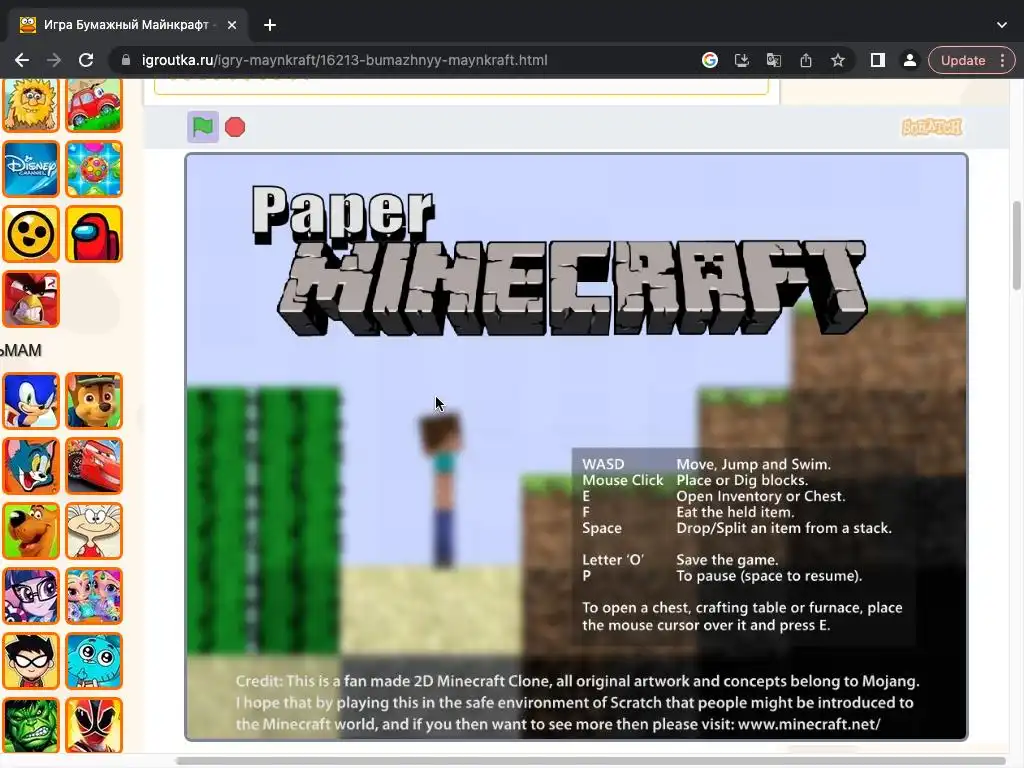Viewport: 1024px width, 768px height.
Task: Open the Adam and Eve caveman game thumbnail
Action: (x=31, y=104)
